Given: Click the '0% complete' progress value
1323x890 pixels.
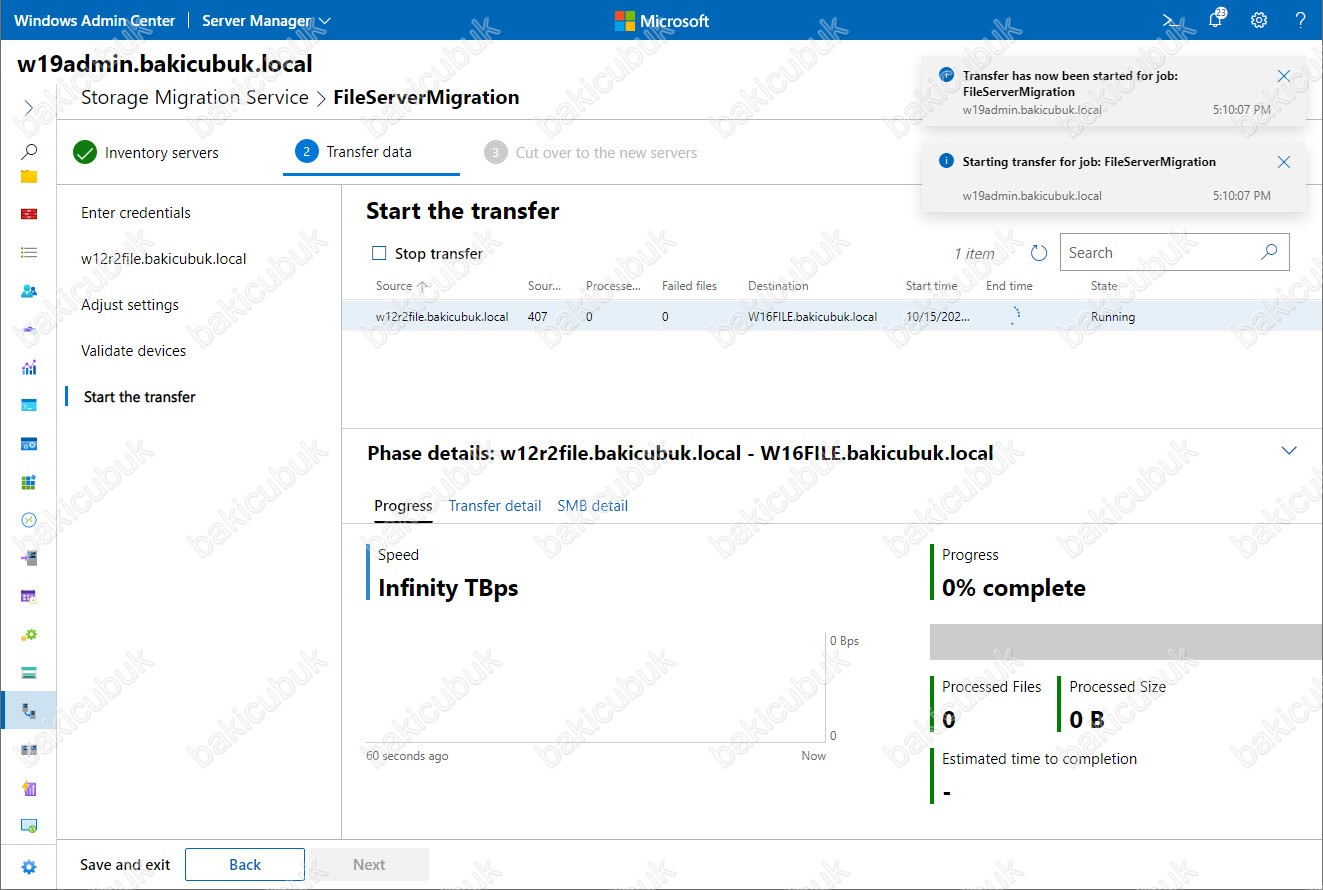Looking at the screenshot, I should pyautogui.click(x=1014, y=588).
